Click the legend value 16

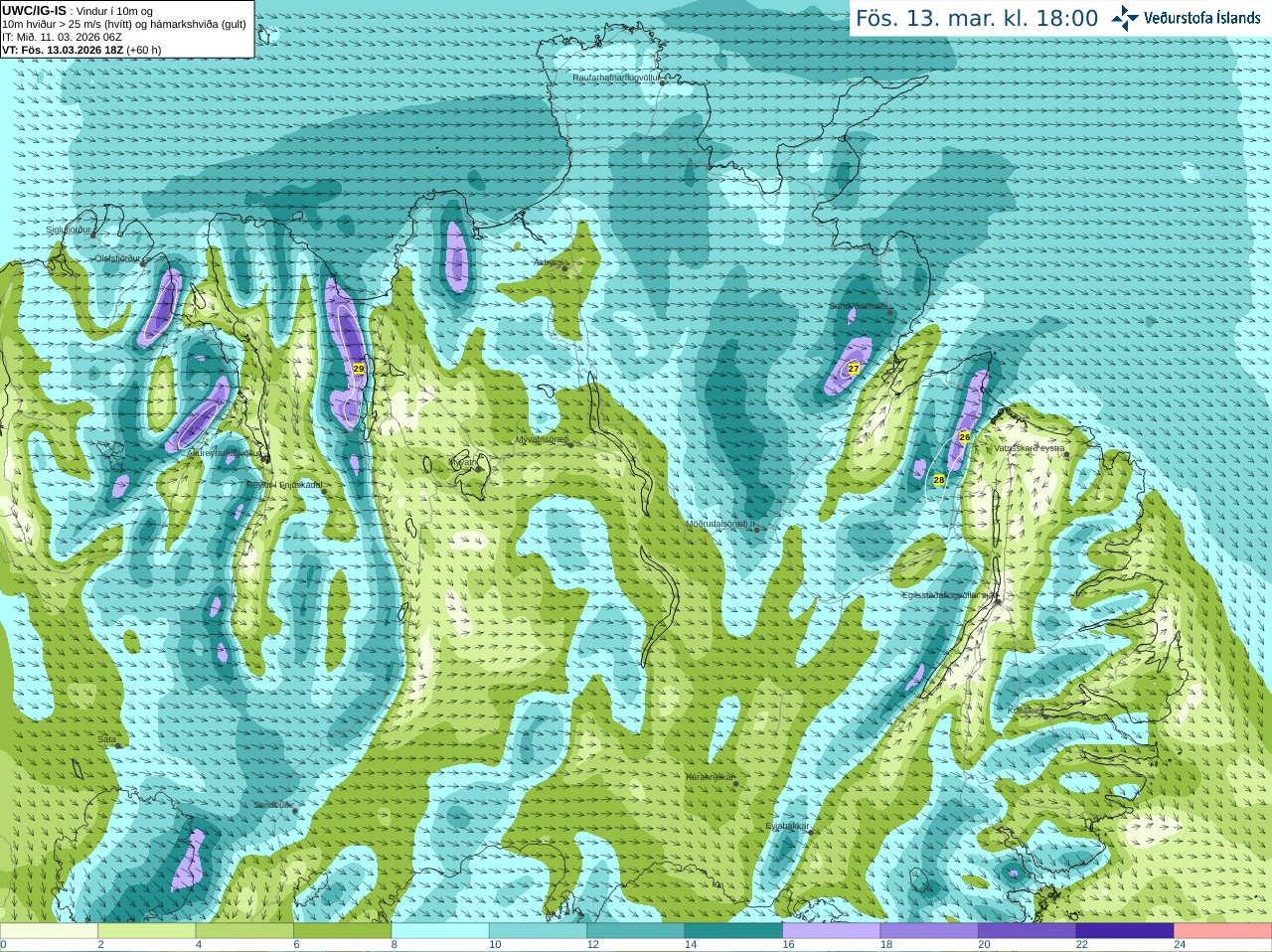(788, 945)
